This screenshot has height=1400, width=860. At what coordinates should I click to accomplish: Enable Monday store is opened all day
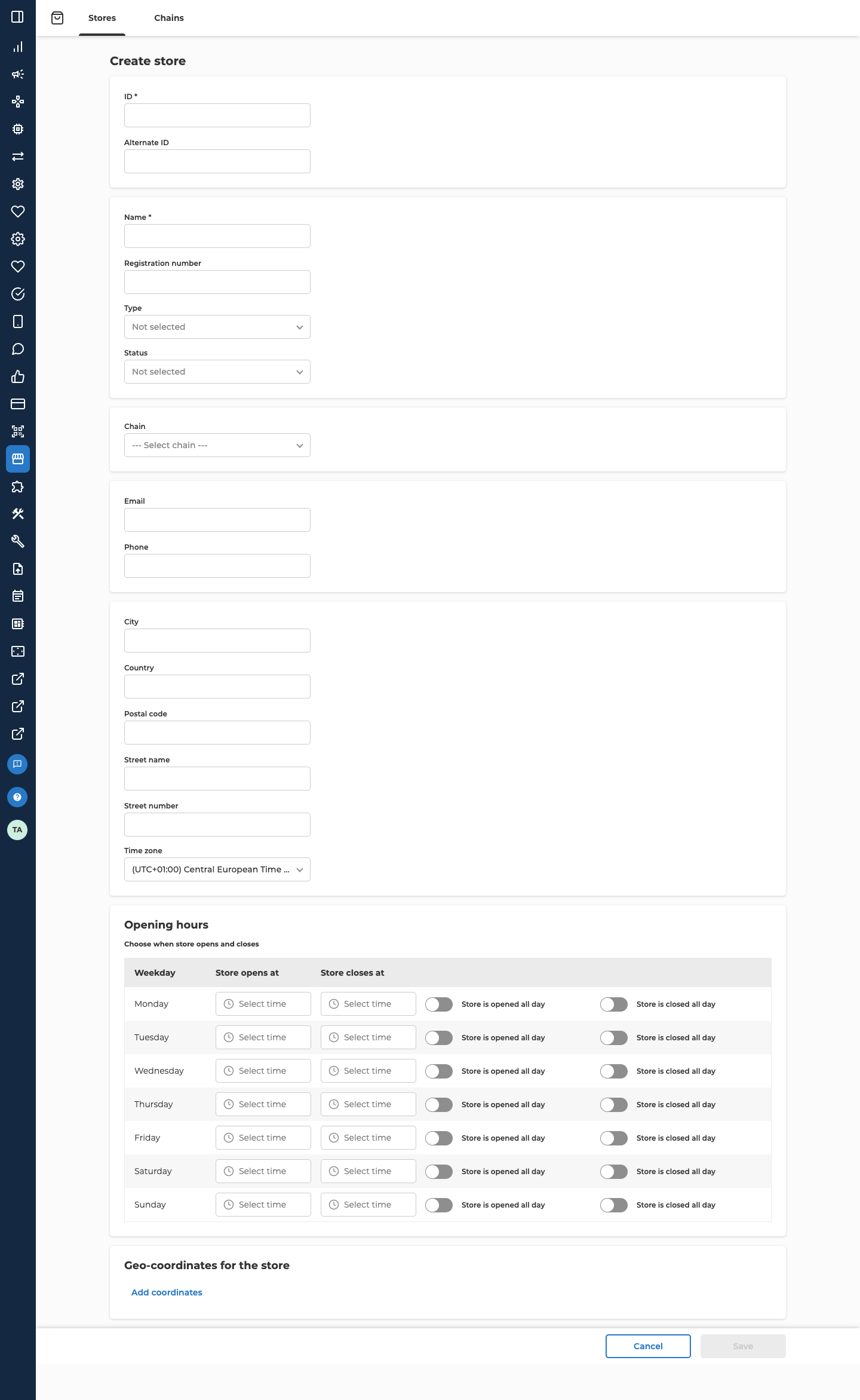439,1004
